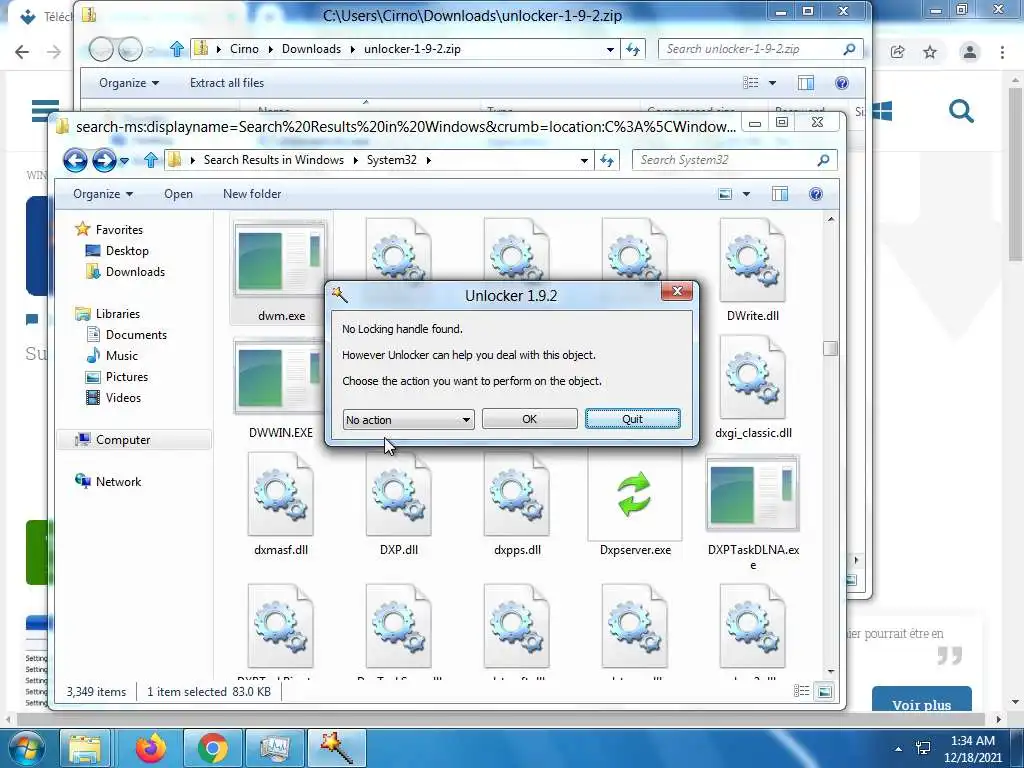The height and width of the screenshot is (768, 1024).
Task: Open help in zip window
Action: (x=842, y=83)
